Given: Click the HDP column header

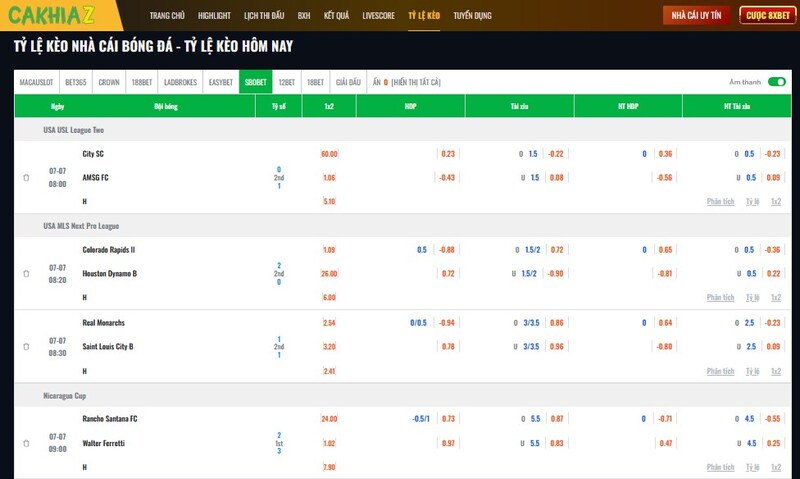Looking at the screenshot, I should coord(411,106).
